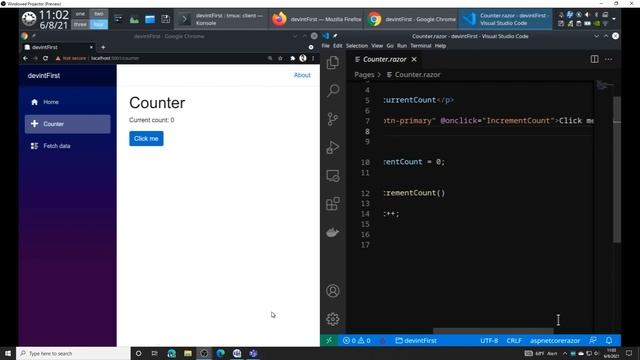640x360 pixels.
Task: Open the Run menu in VS Code
Action: click(402, 46)
